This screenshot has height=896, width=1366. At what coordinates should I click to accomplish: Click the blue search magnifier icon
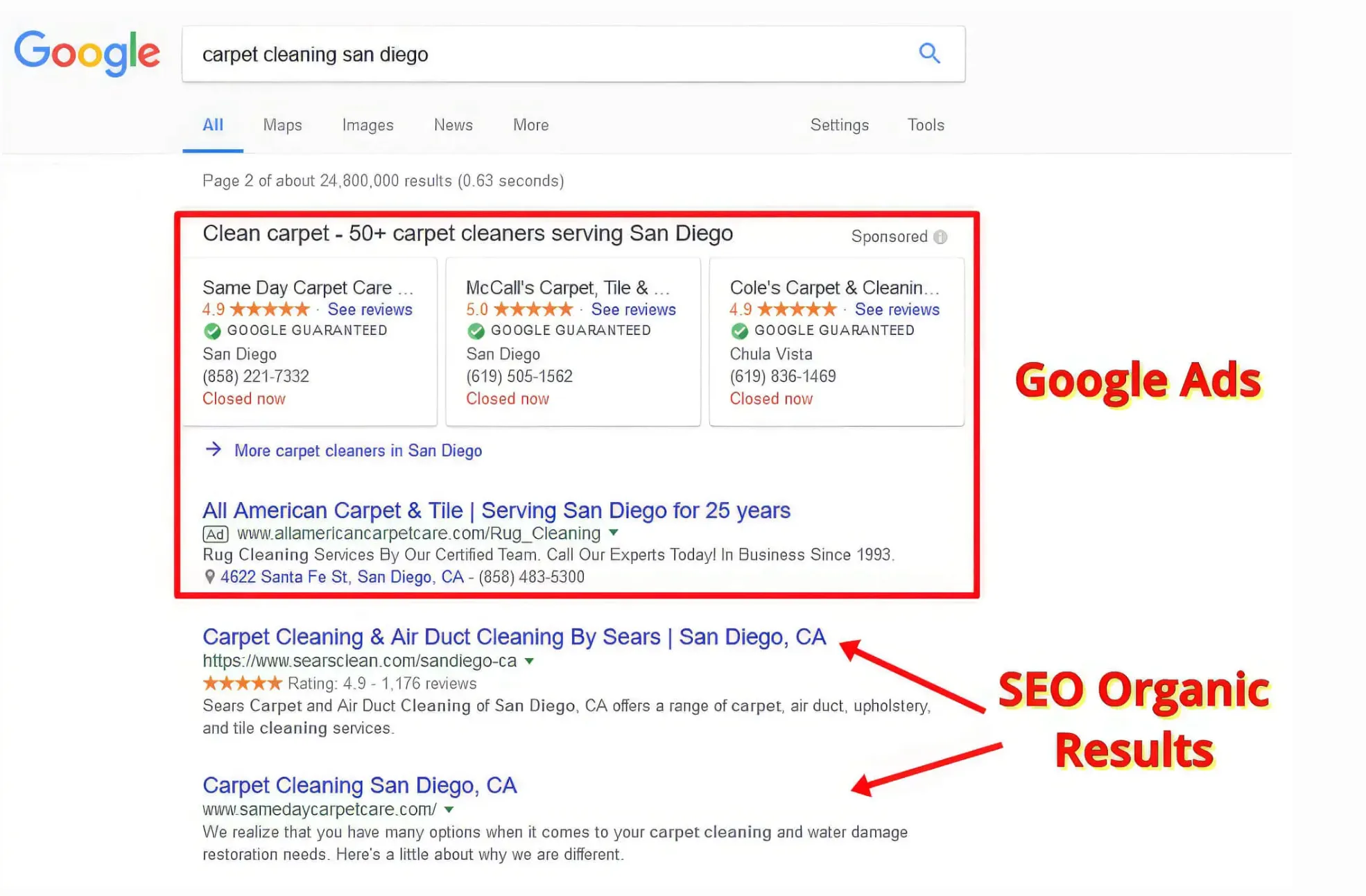(929, 53)
